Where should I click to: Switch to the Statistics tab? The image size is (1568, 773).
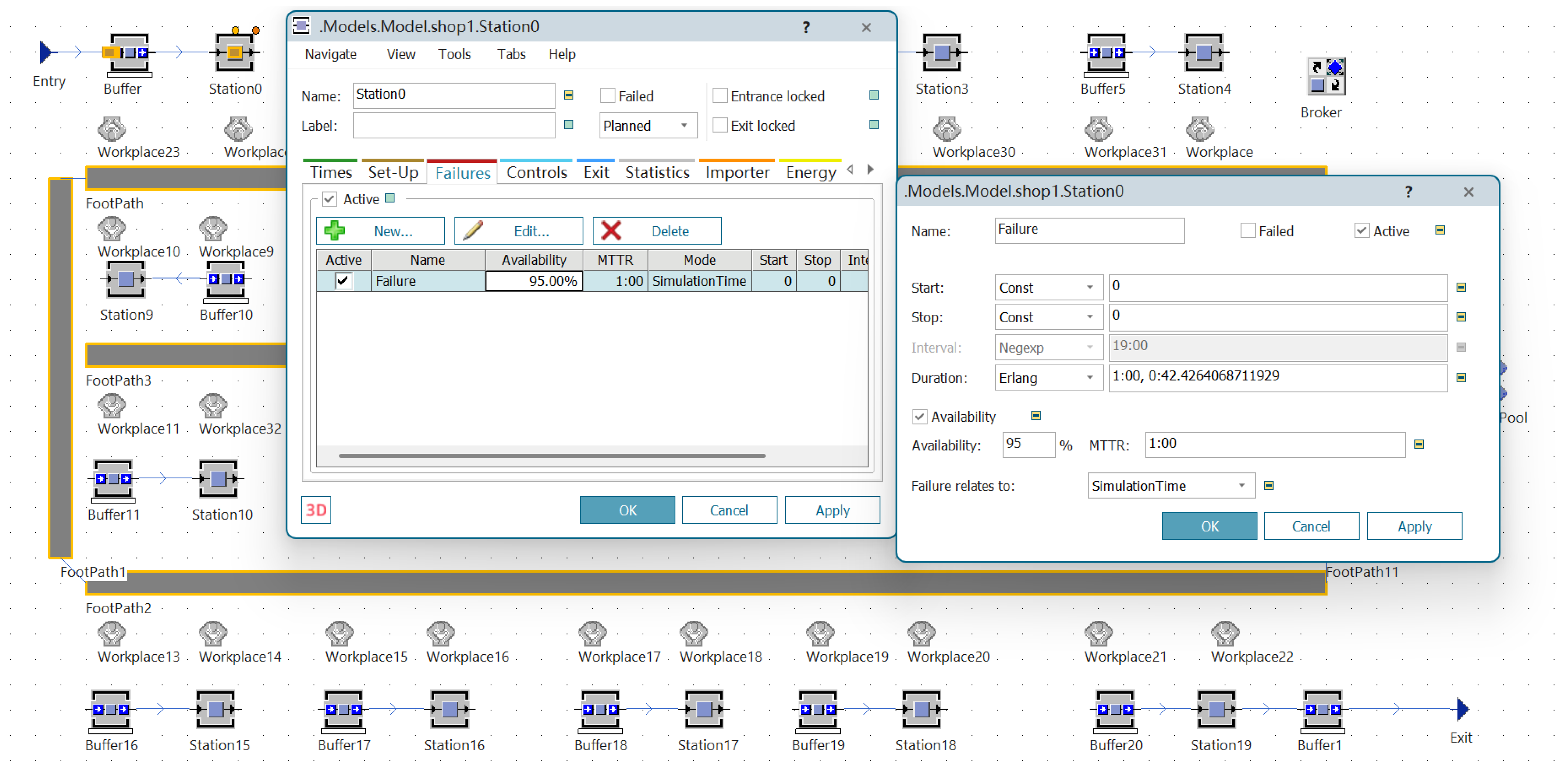click(657, 173)
